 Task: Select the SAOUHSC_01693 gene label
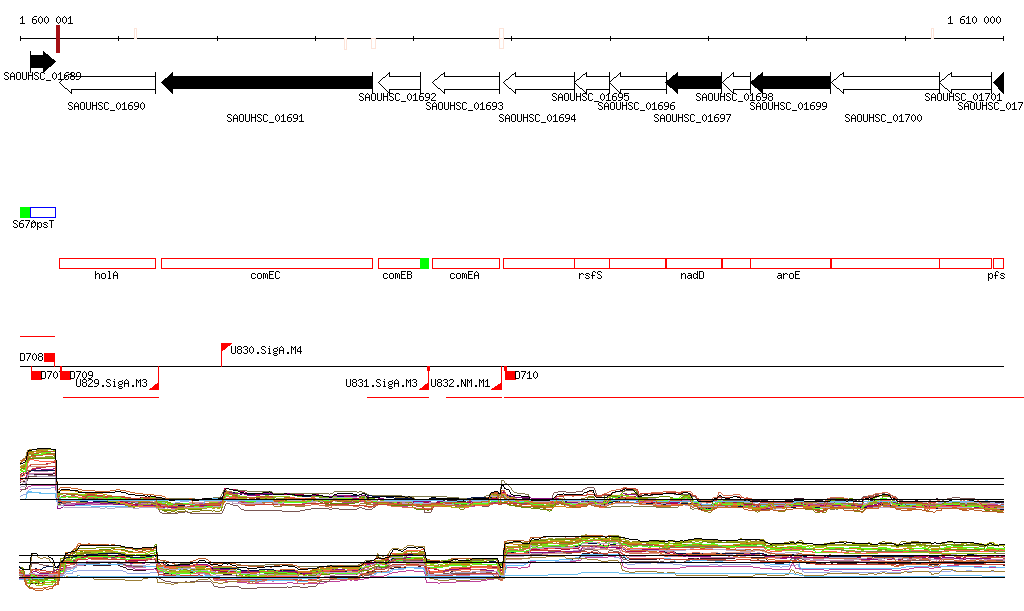click(464, 106)
